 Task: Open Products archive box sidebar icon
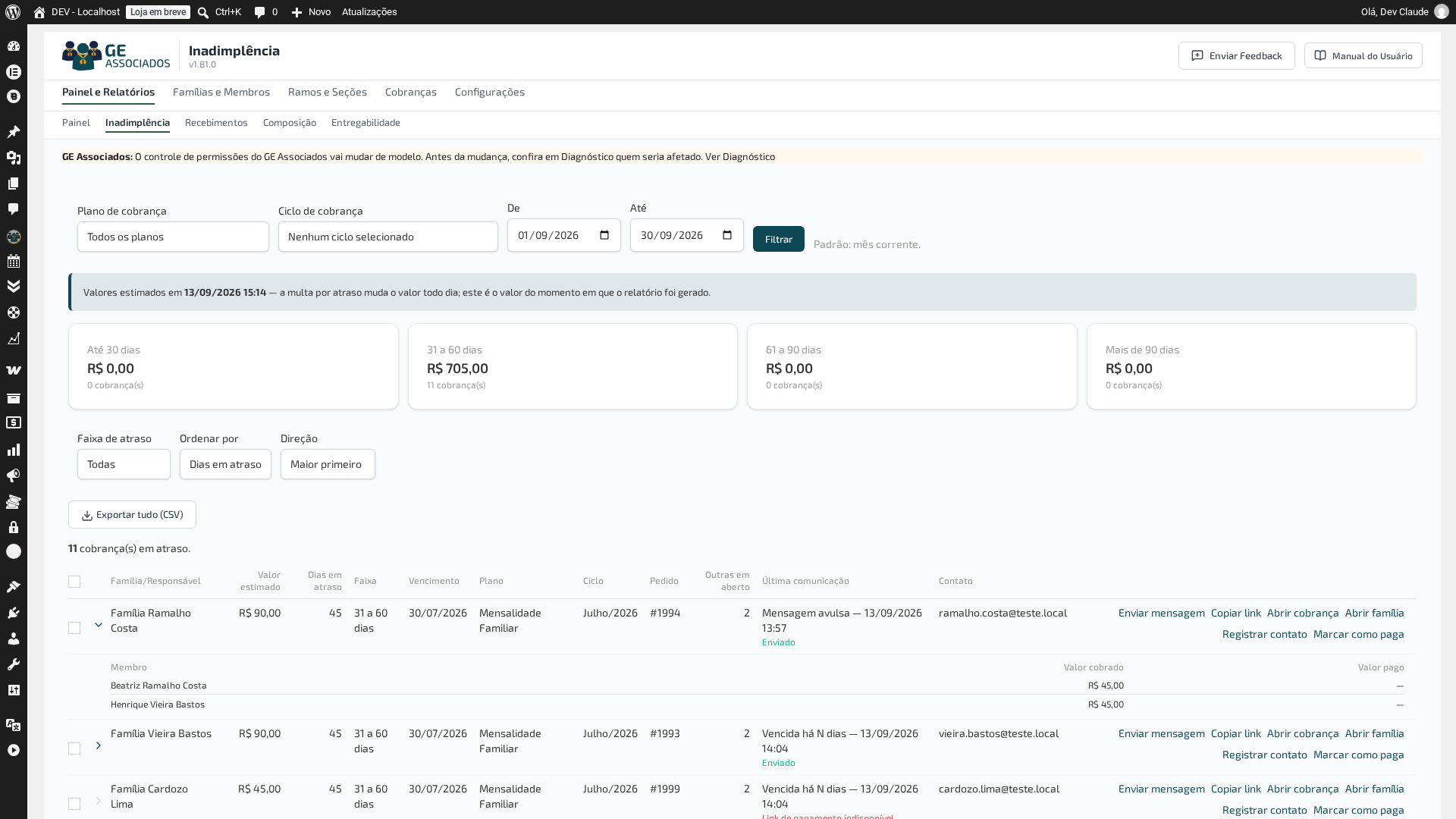[14, 398]
